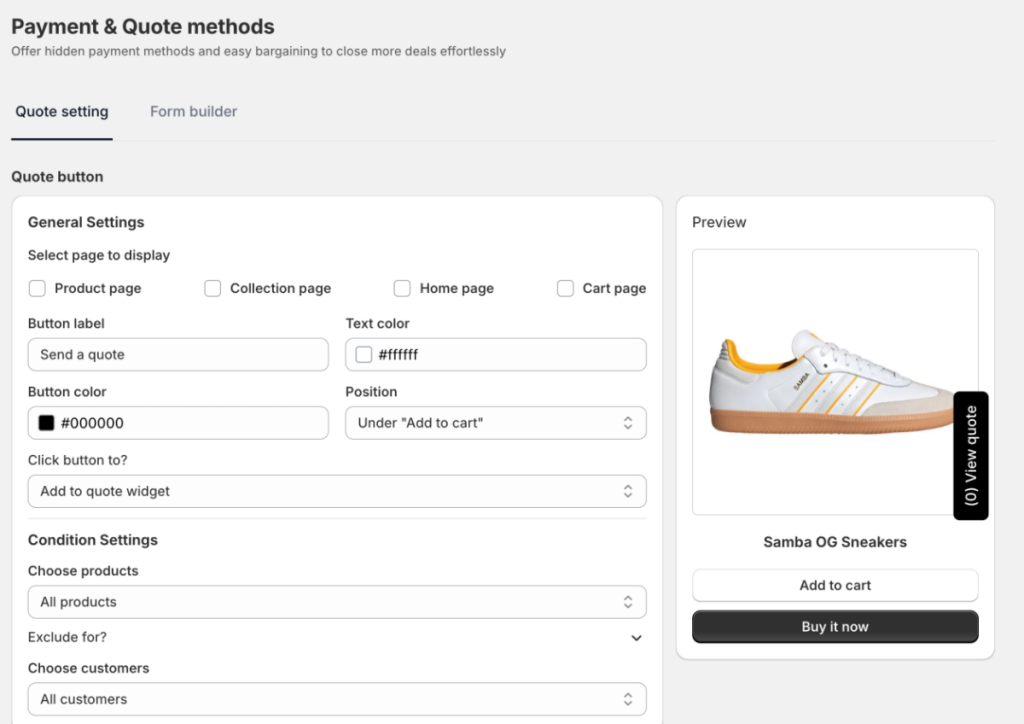Click the General Settings heading

(x=86, y=222)
